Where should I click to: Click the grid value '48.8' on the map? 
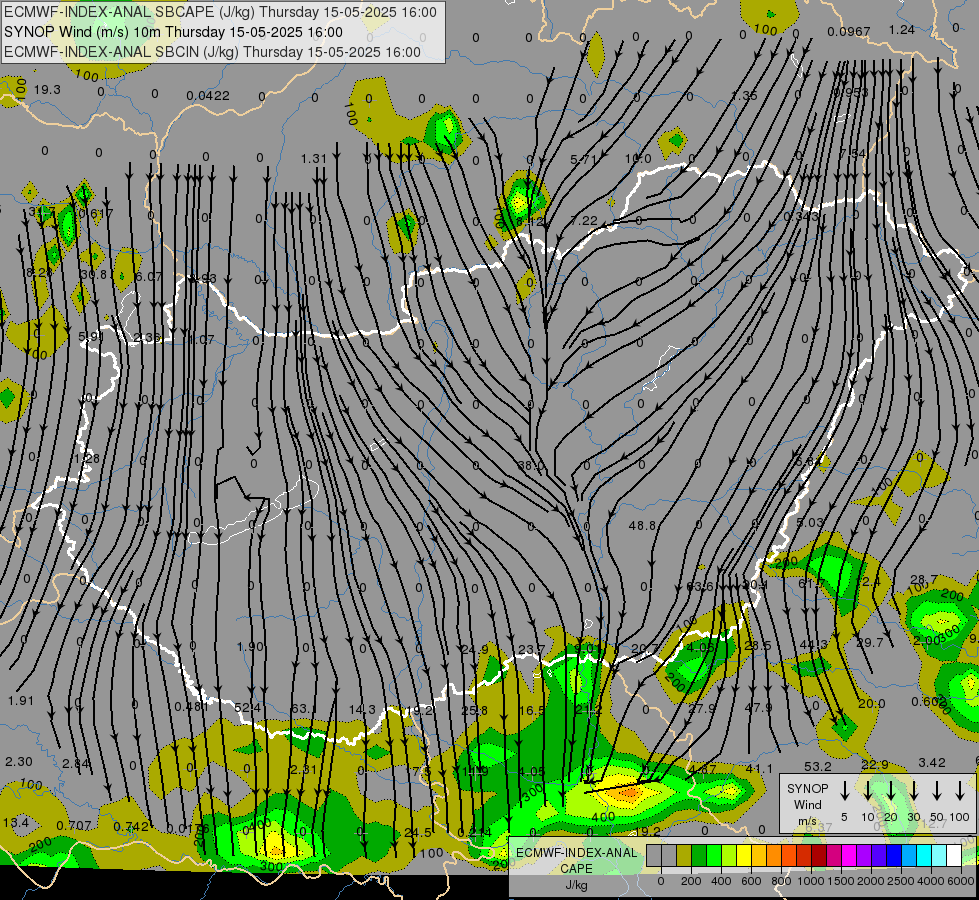click(642, 525)
